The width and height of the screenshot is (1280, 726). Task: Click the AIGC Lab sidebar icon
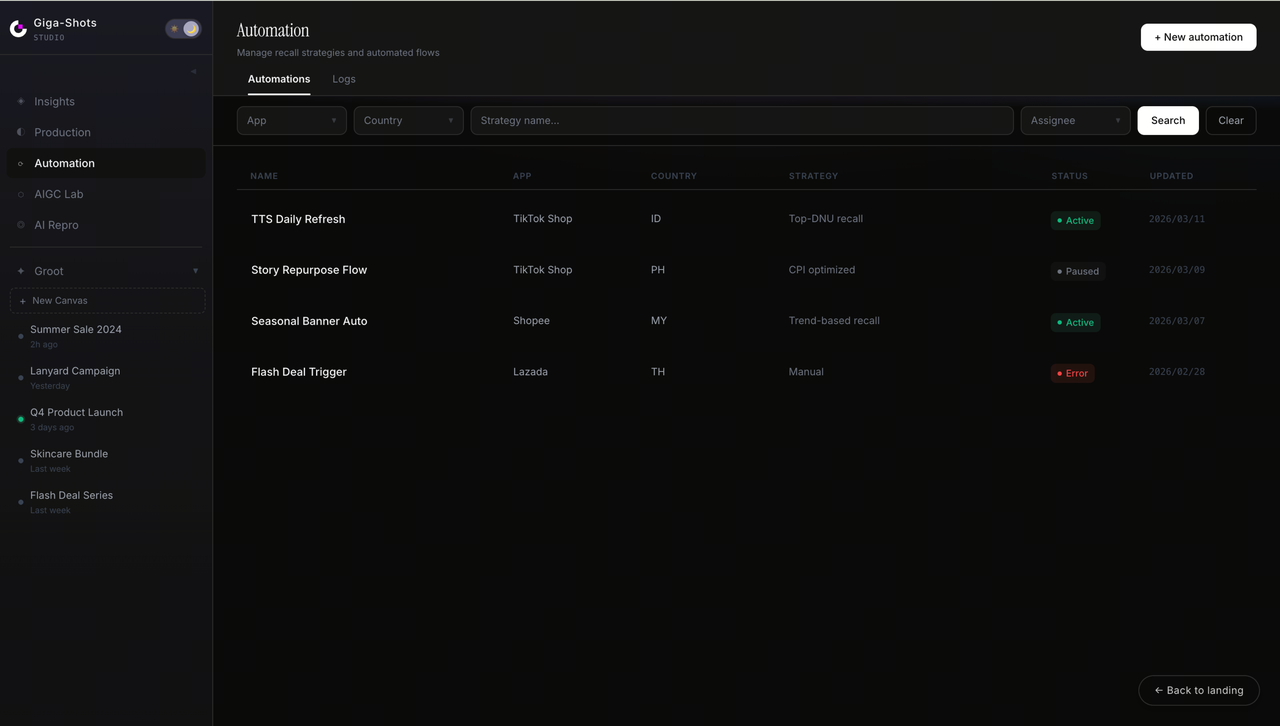[21, 194]
